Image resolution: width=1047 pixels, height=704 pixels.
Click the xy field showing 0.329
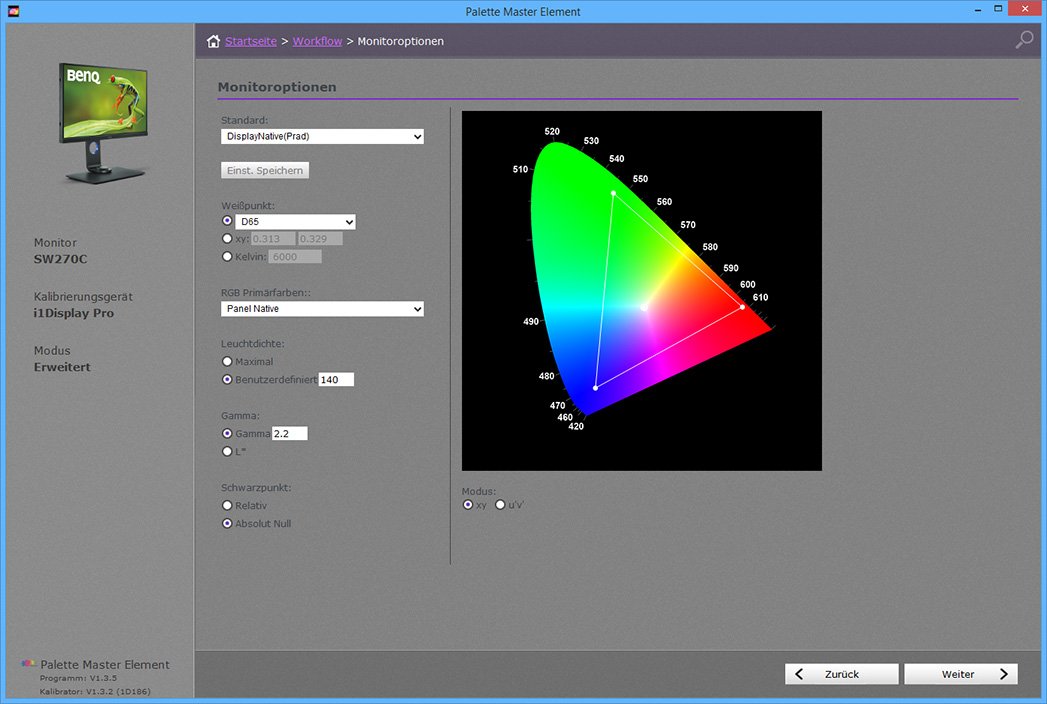coord(320,238)
